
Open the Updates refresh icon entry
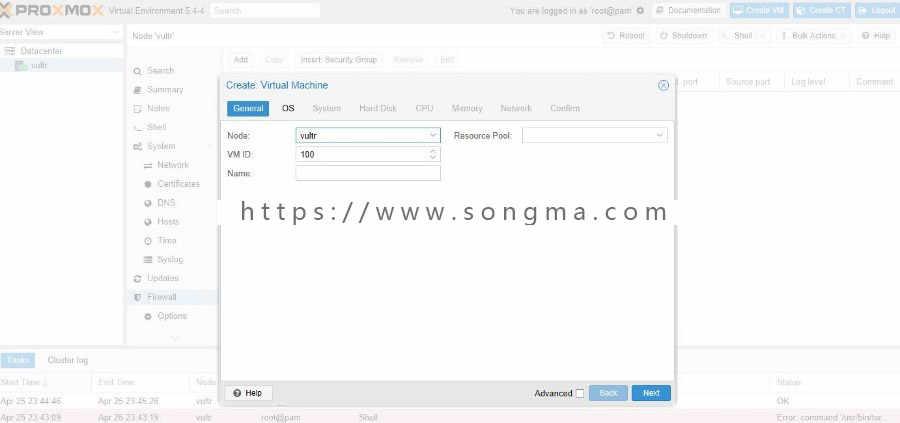[138, 278]
